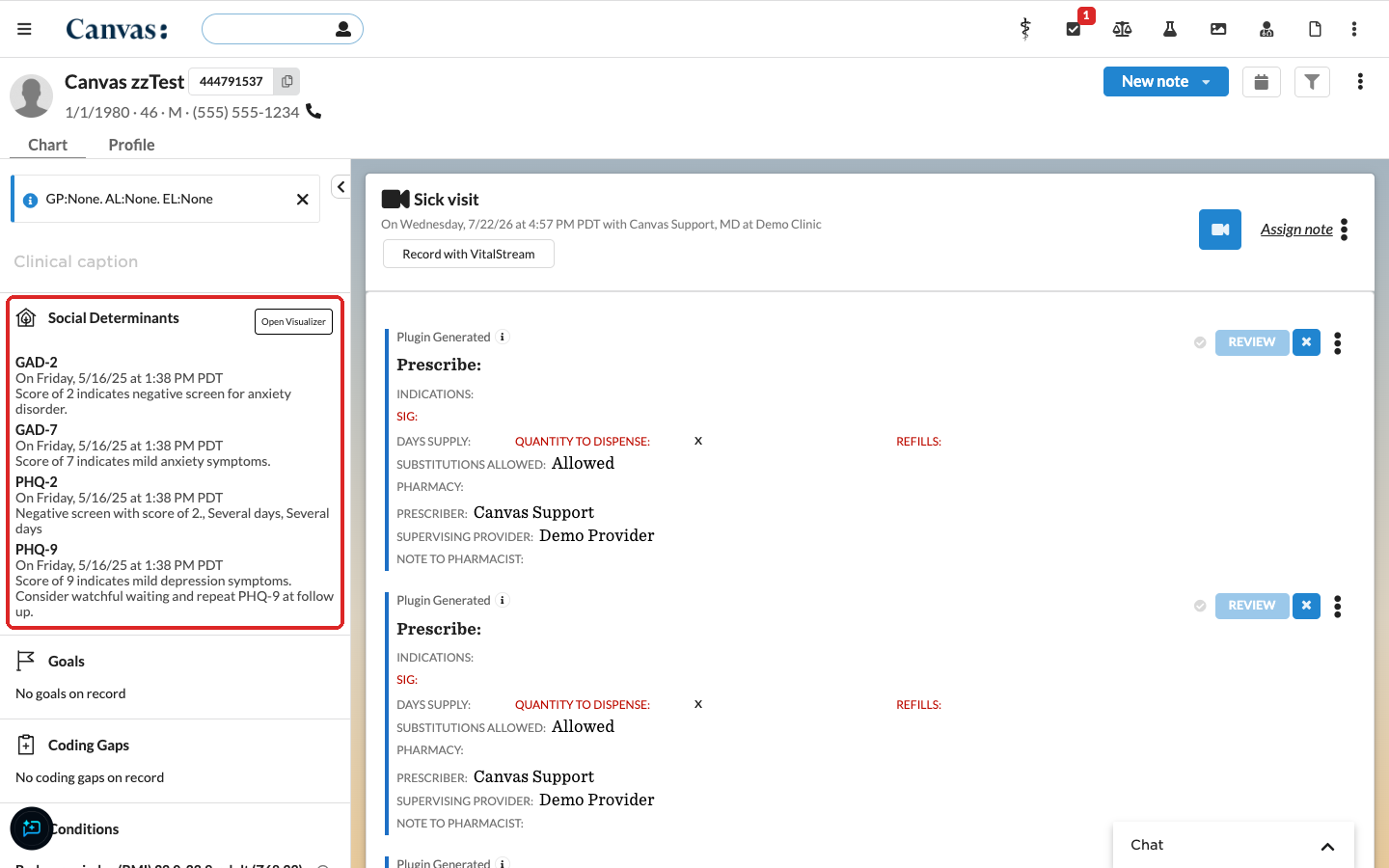Open top bar vertical ellipsis menu
Screen dimensions: 1389x868
[x=1354, y=29]
